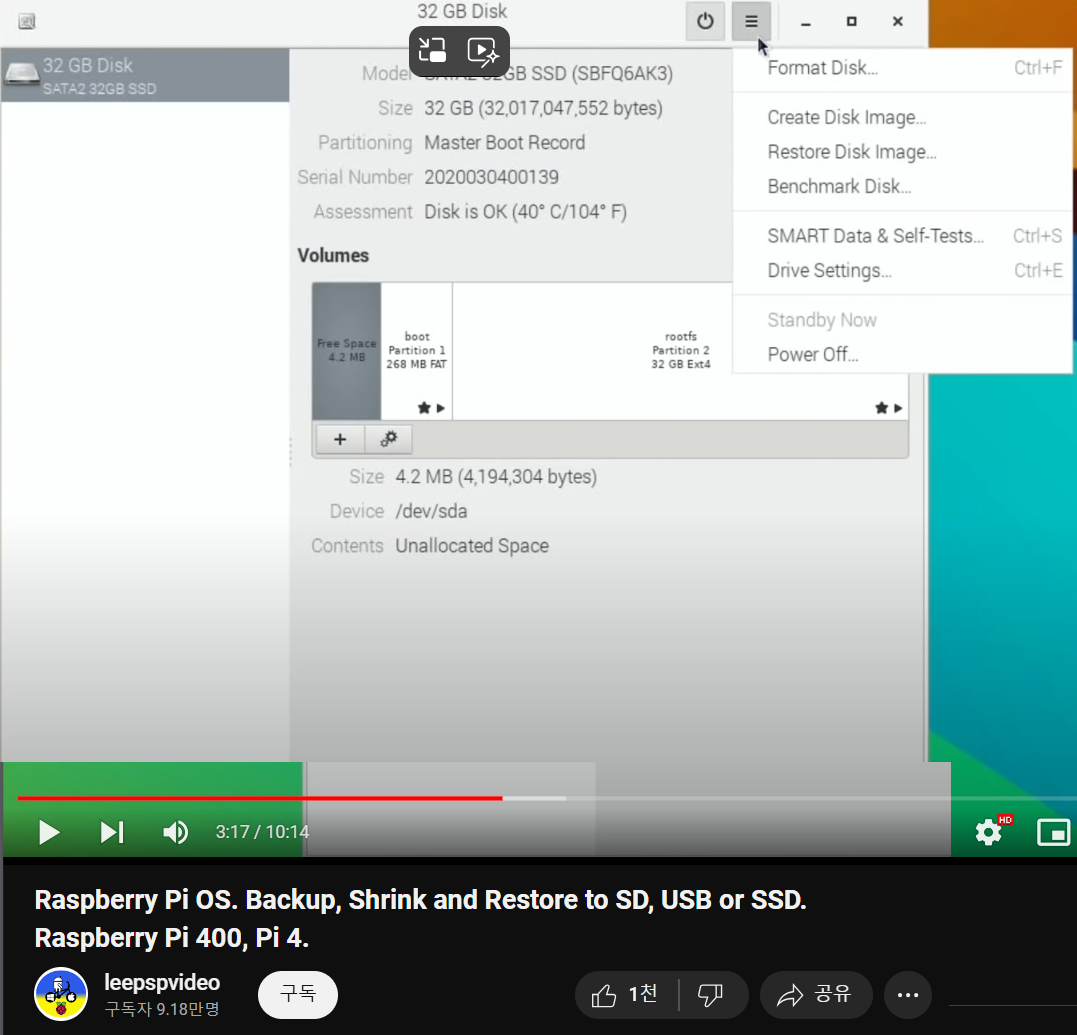Add partition with plus button
Viewport: 1077px width, 1035px height.
pos(340,439)
